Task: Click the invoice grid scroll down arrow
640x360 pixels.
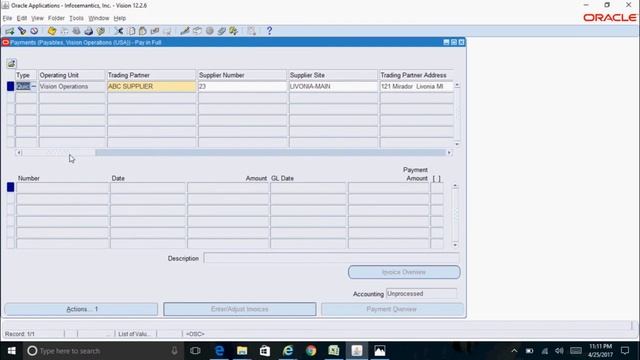Action: pyautogui.click(x=455, y=245)
